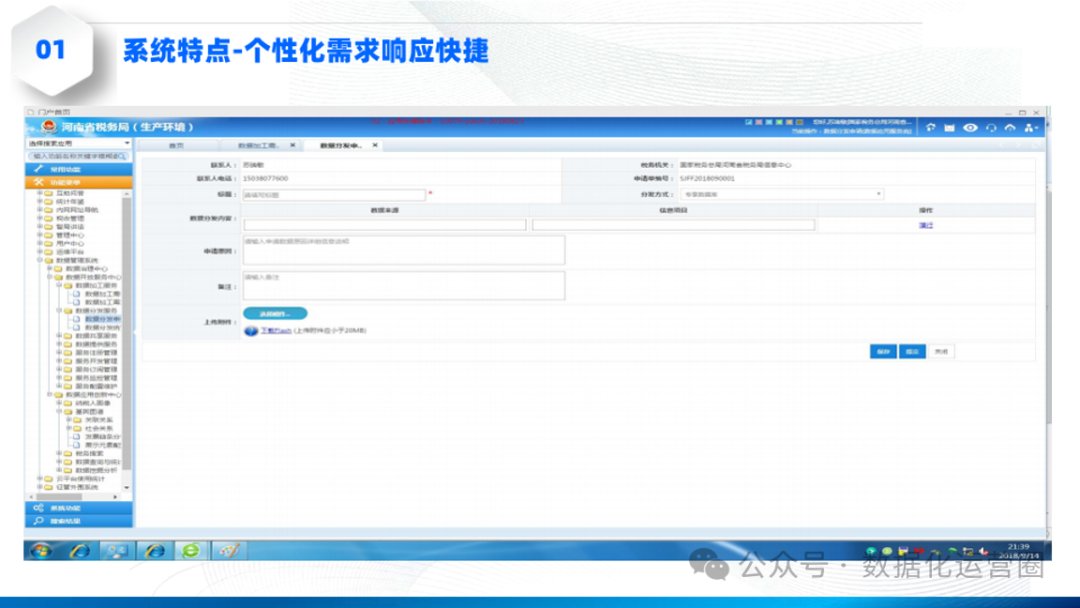This screenshot has width=1080, height=608.
Task: Expand the 内网网站导航 folder
Action: tap(40, 209)
